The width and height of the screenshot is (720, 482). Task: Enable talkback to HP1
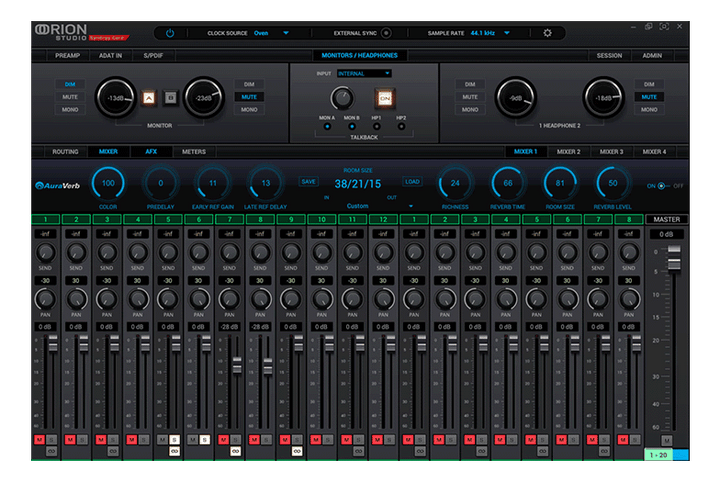(x=377, y=127)
